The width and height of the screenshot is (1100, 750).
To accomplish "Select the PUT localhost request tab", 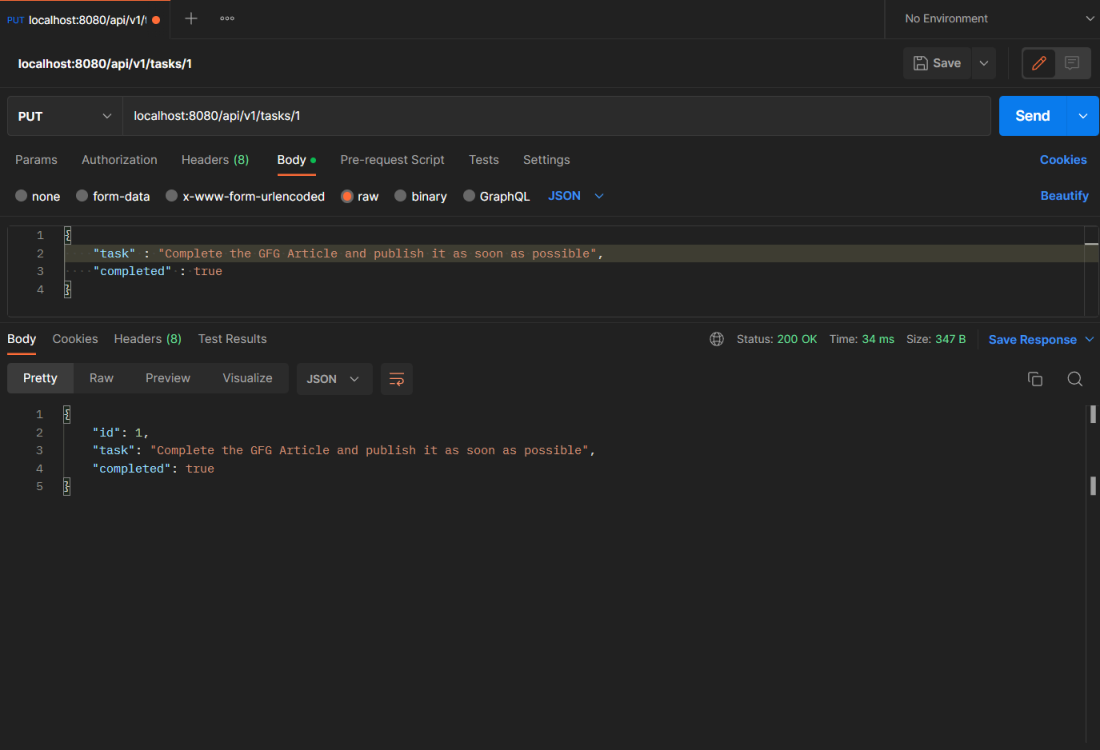I will pos(83,20).
